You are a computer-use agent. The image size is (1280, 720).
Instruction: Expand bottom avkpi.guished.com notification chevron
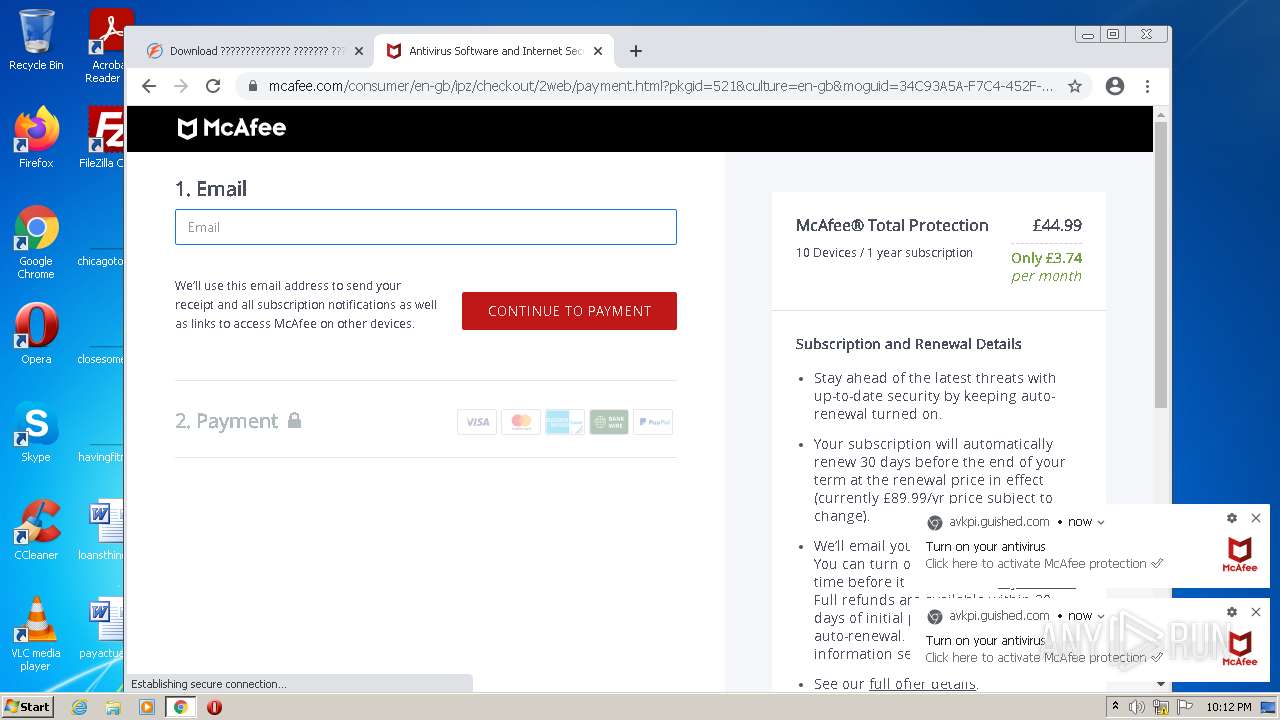[1101, 616]
